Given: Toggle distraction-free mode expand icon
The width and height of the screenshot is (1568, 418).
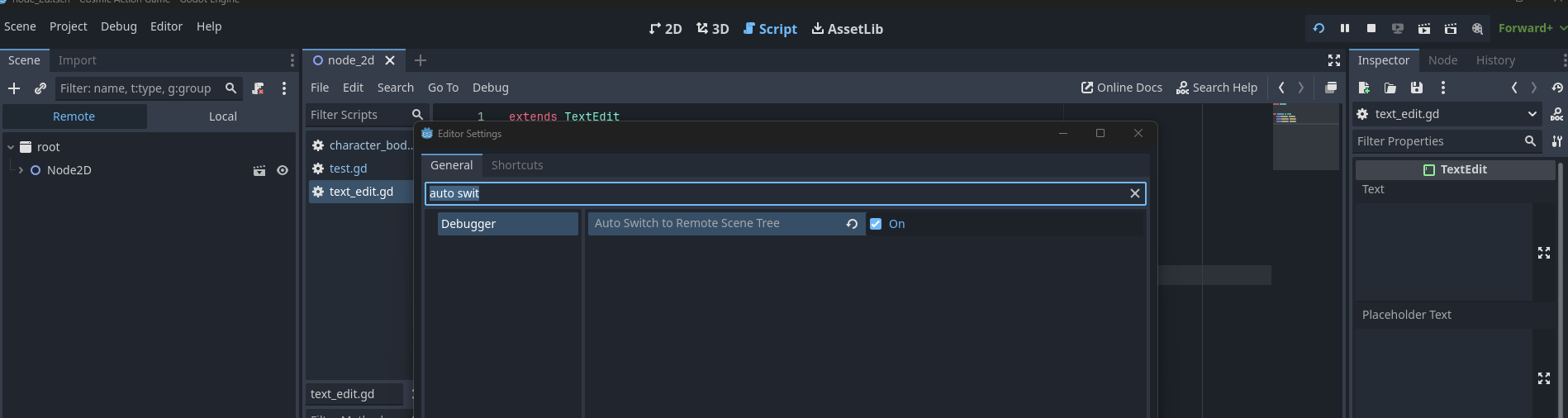Looking at the screenshot, I should tap(1333, 60).
